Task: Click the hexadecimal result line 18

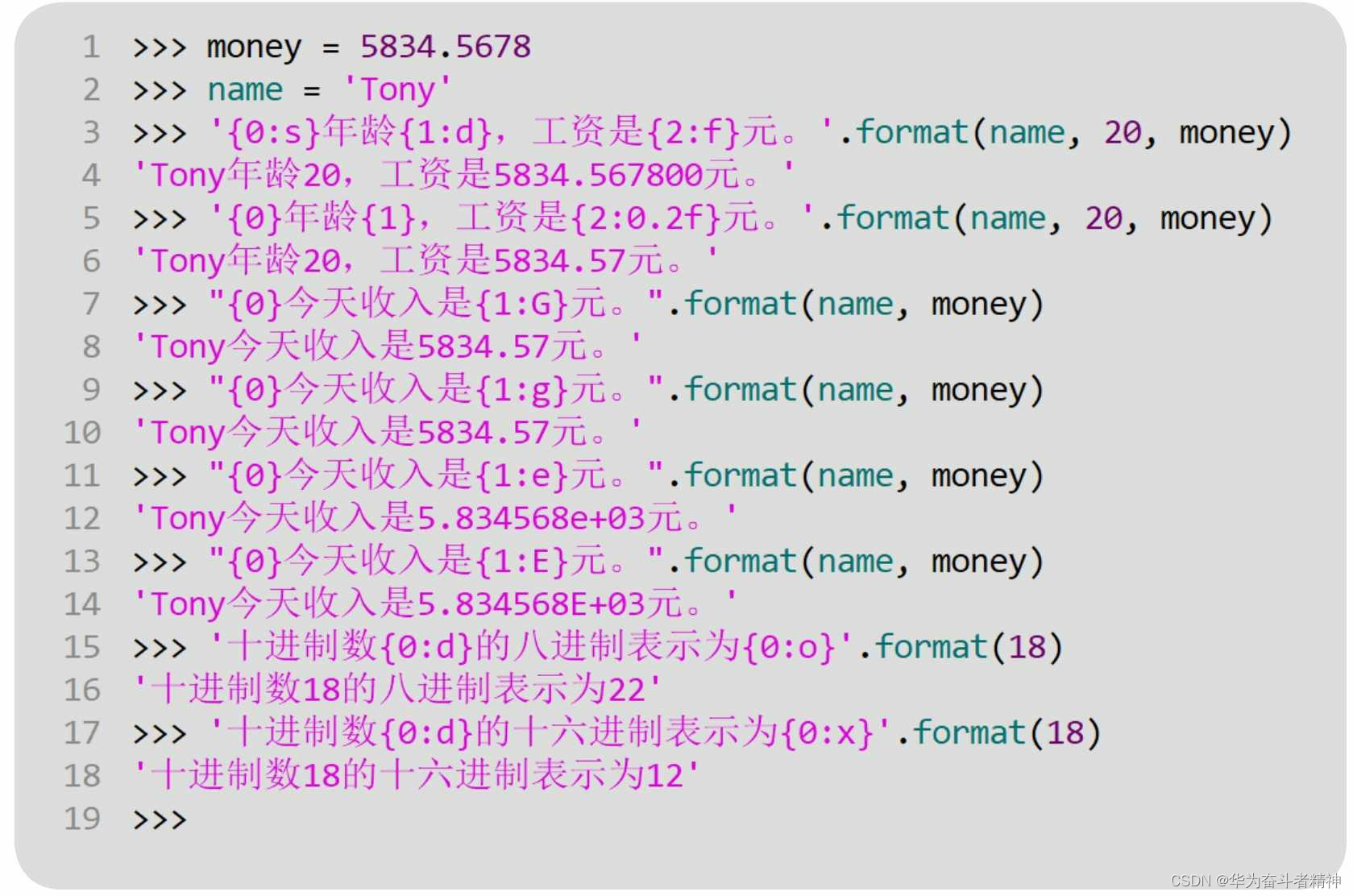Action: (x=415, y=775)
